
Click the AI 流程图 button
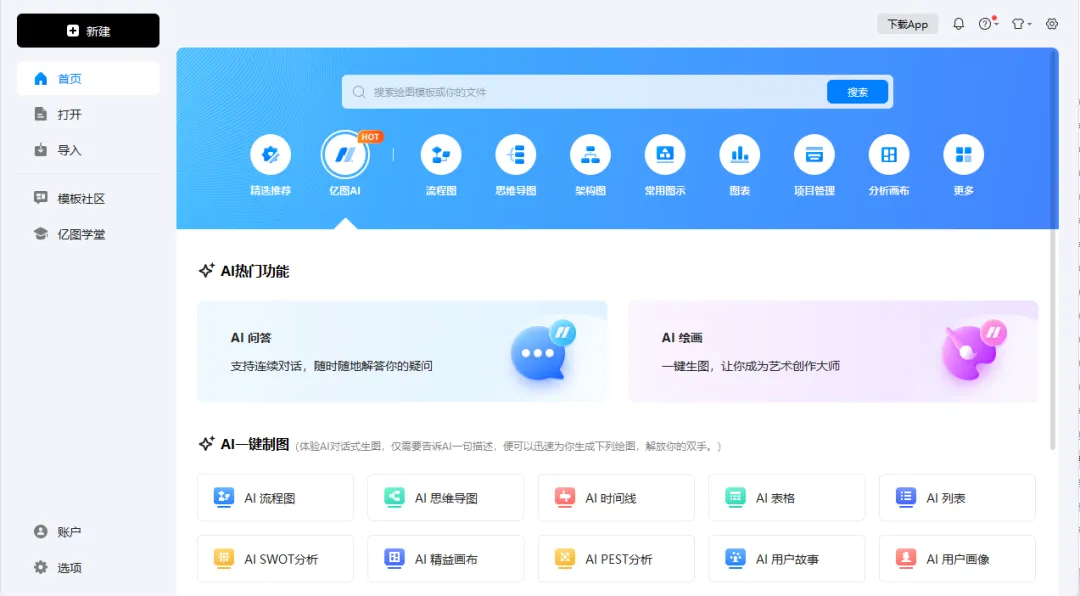tap(276, 497)
